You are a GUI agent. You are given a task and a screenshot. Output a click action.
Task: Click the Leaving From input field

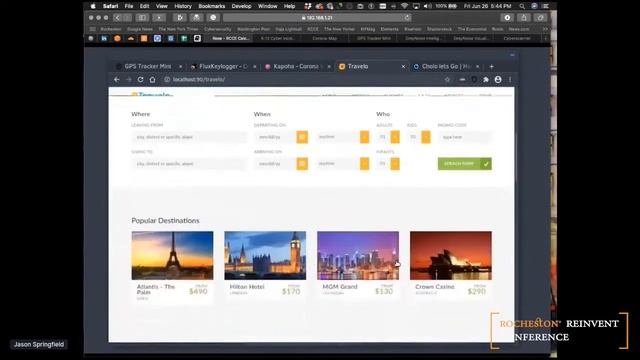point(189,137)
